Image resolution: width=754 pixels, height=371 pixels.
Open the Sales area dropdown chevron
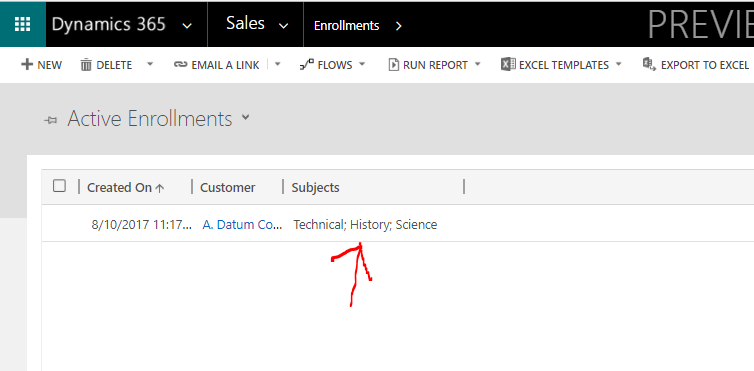pos(284,25)
